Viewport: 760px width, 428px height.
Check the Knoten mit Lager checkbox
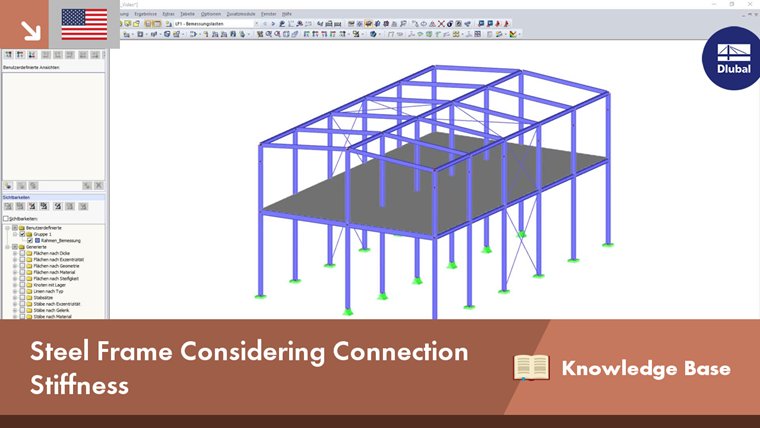point(22,285)
